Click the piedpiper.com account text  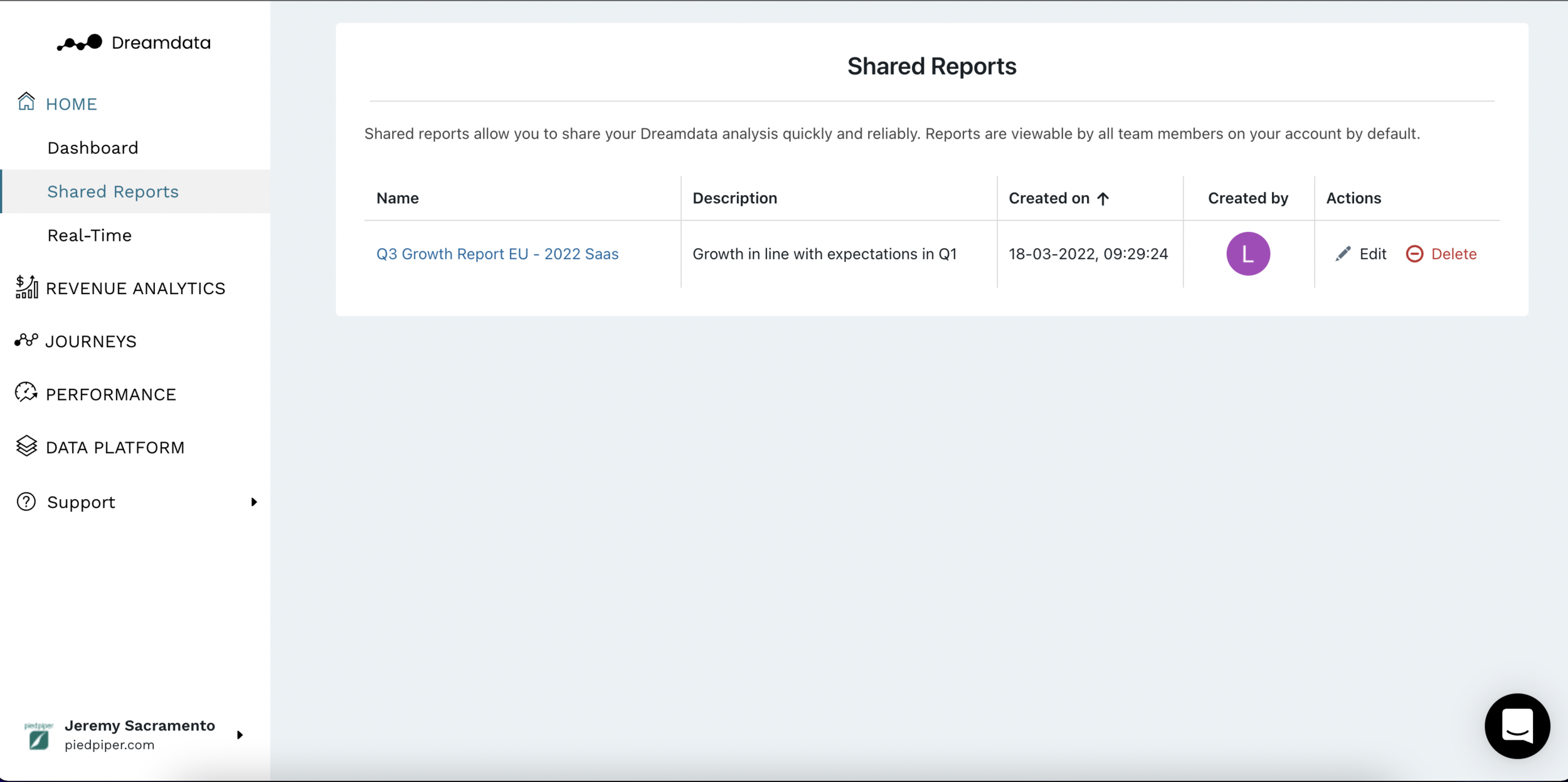109,745
